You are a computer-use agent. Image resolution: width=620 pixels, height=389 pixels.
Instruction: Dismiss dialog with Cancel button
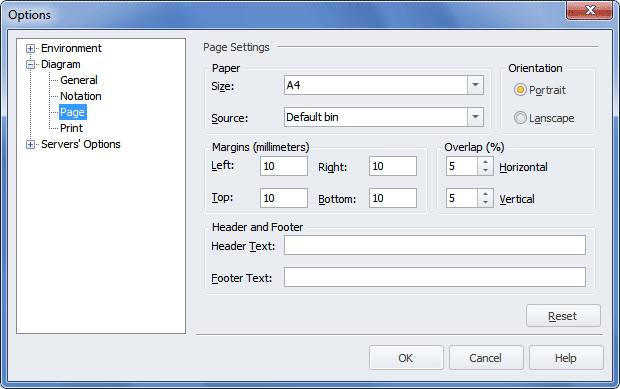[x=486, y=358]
